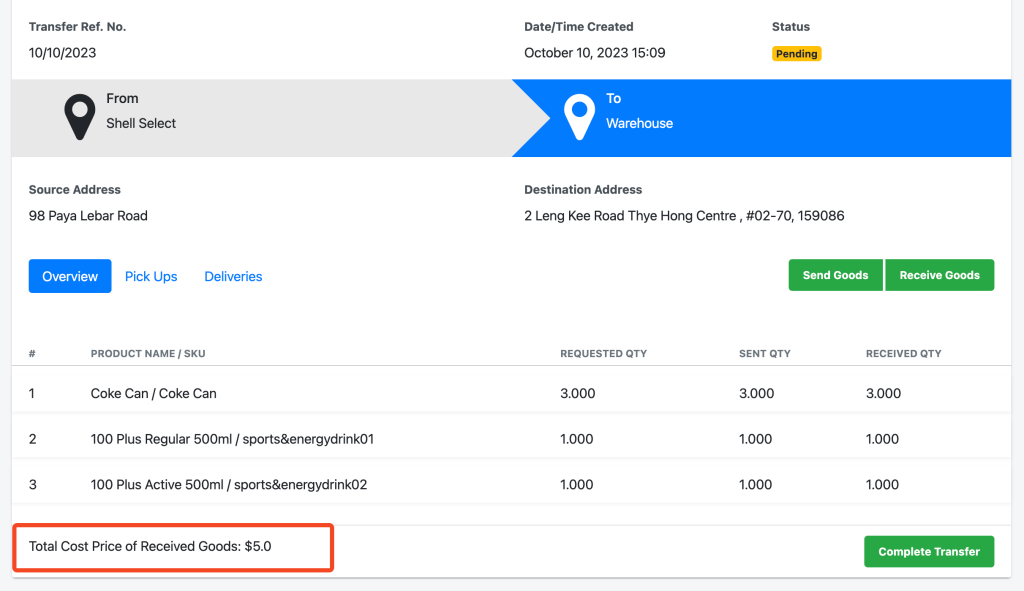Select the 100 Plus Regular 500ml row
Image resolution: width=1024 pixels, height=591 pixels.
click(232, 439)
